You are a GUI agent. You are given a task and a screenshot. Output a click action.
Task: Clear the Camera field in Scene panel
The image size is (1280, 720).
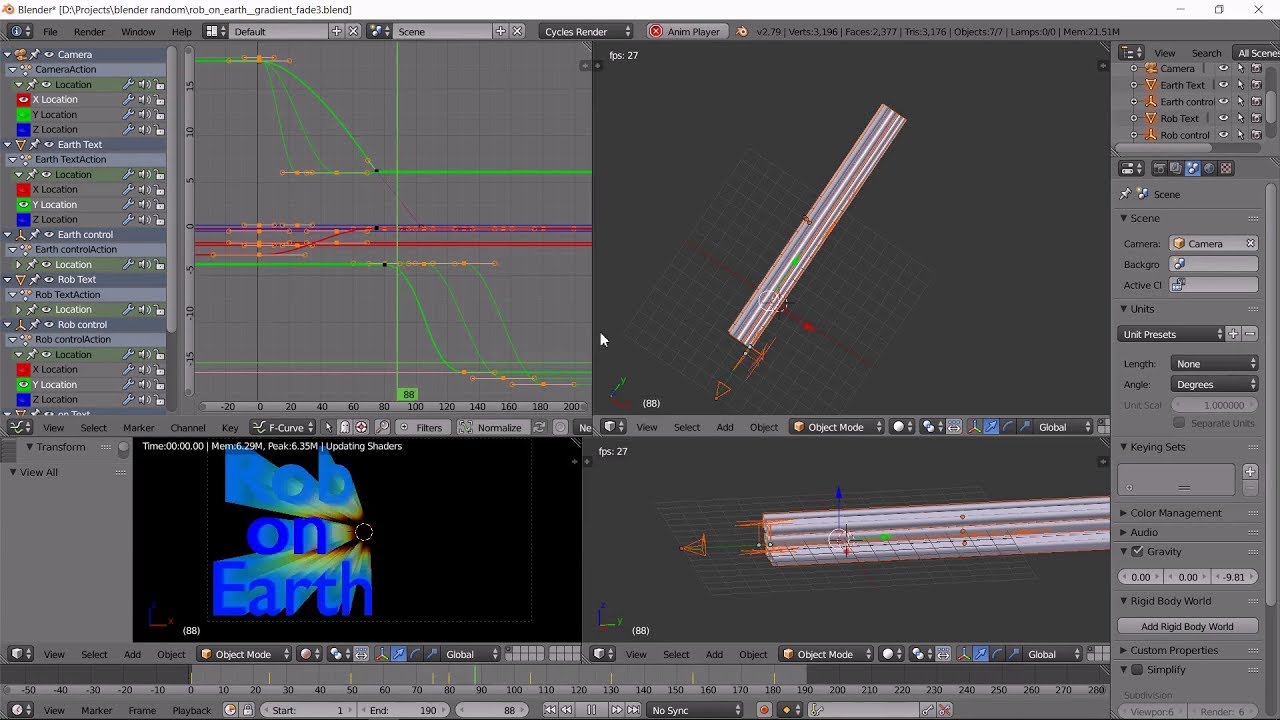pyautogui.click(x=1250, y=243)
